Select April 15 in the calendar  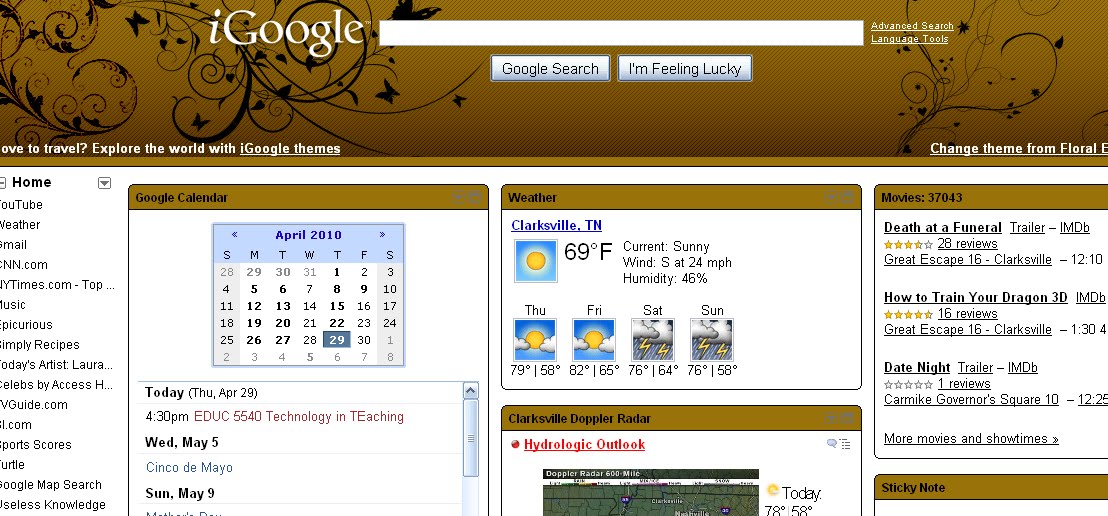[x=337, y=306]
